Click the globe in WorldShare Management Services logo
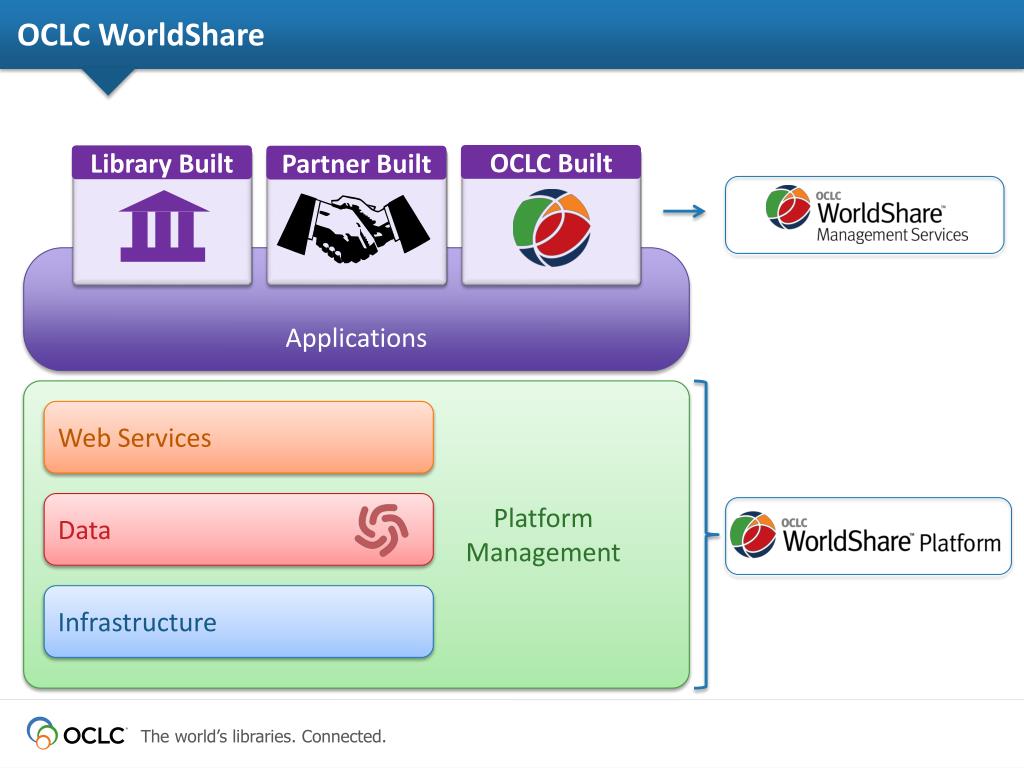Image resolution: width=1024 pixels, height=768 pixels. [788, 207]
